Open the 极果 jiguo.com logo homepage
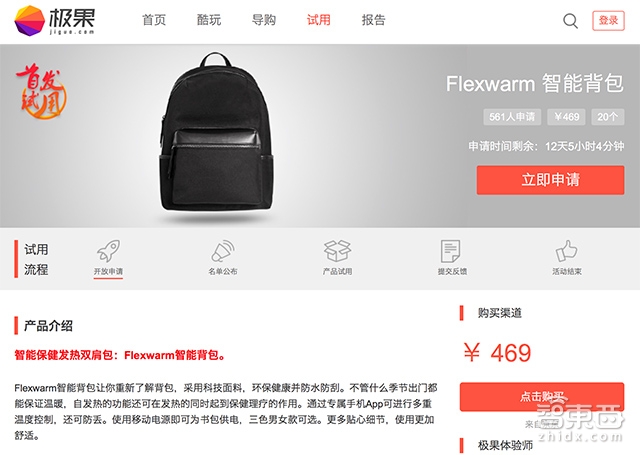Viewport: 640px width, 455px height. click(x=54, y=20)
